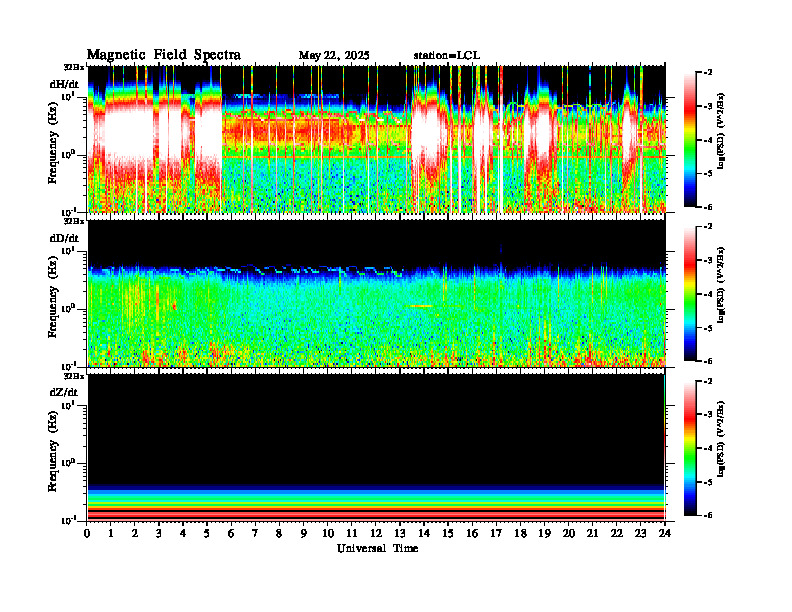Viewport: 792px width, 612px height.
Task: Click the hour "15" tick label on the time axis
Action: point(448,533)
